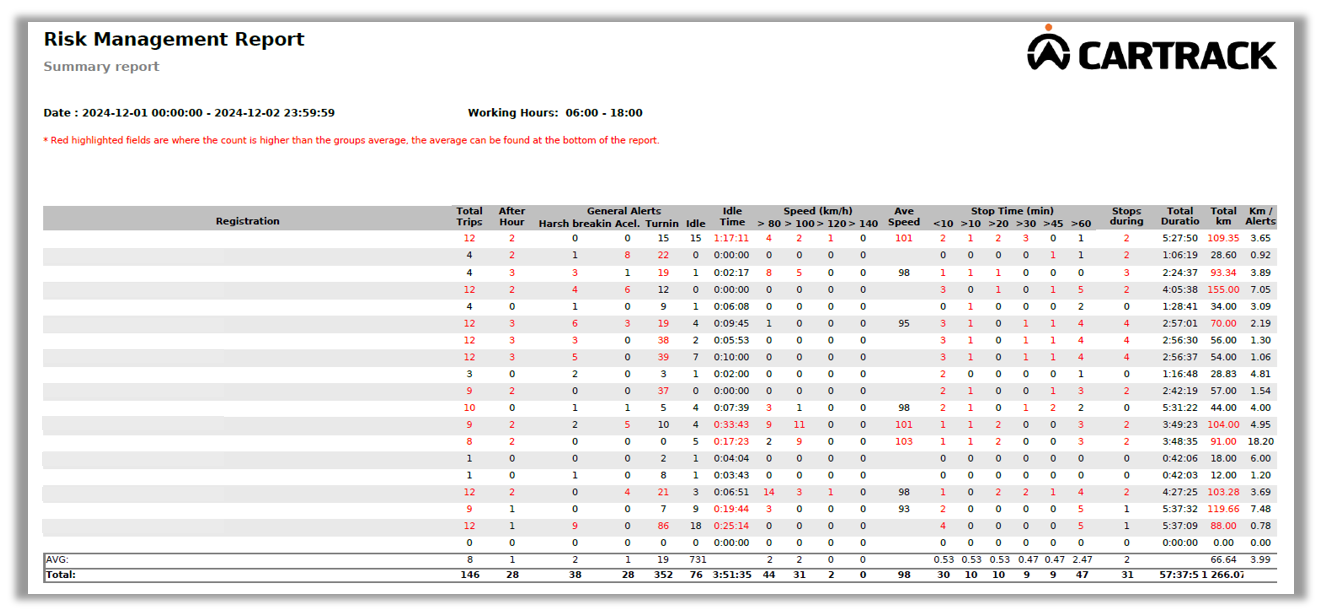Click the duration value 2:42:19
1320x615 pixels.
coord(1180,392)
